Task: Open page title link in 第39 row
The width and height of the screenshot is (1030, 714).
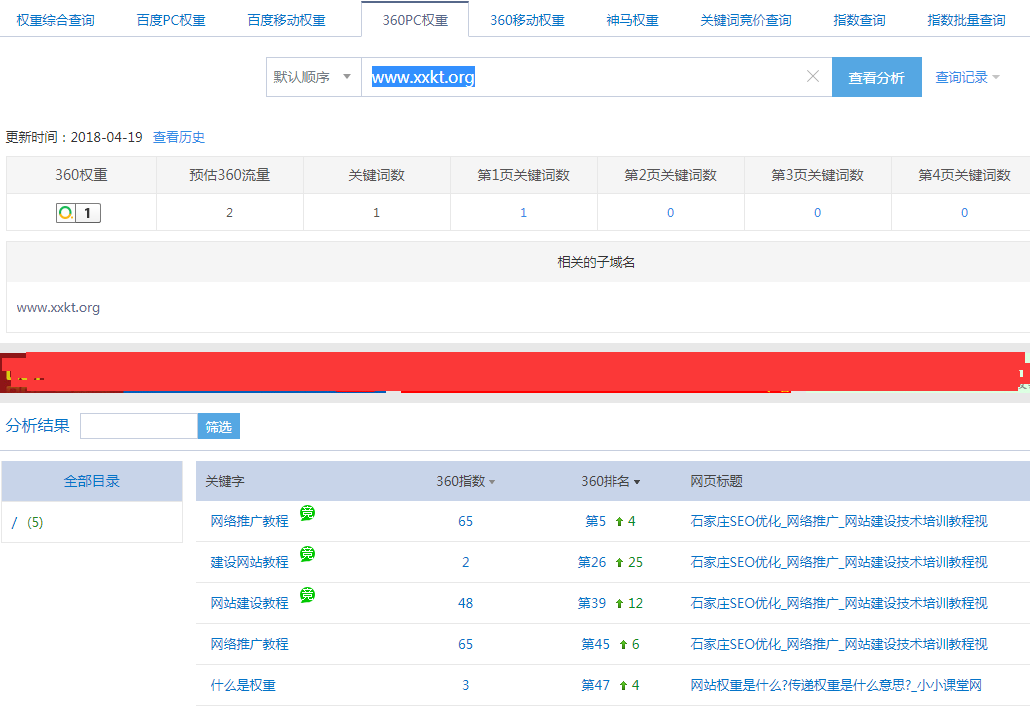Action: pos(839,603)
